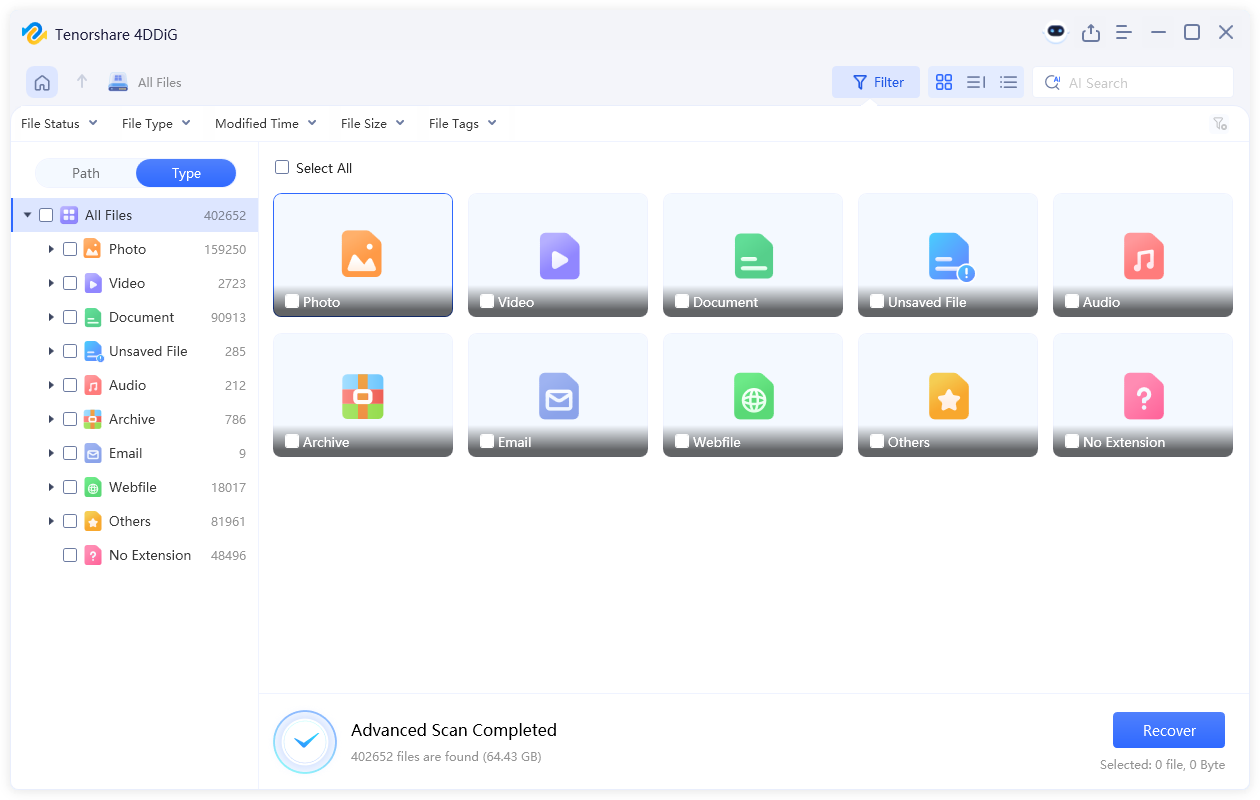Click the up-level navigation arrow
The height and width of the screenshot is (800, 1260).
pos(82,82)
